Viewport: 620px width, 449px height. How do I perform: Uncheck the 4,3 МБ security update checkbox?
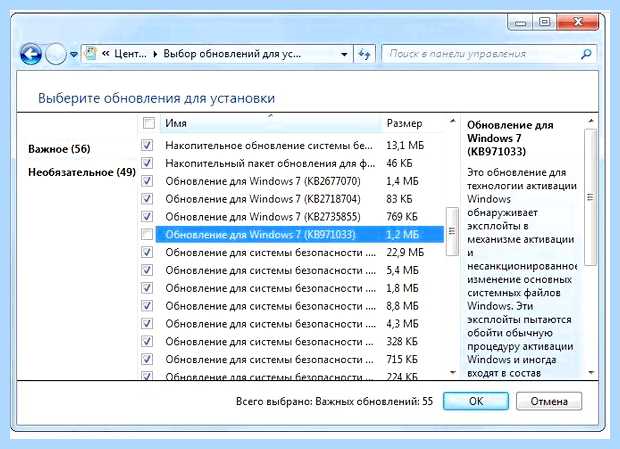coord(147,324)
